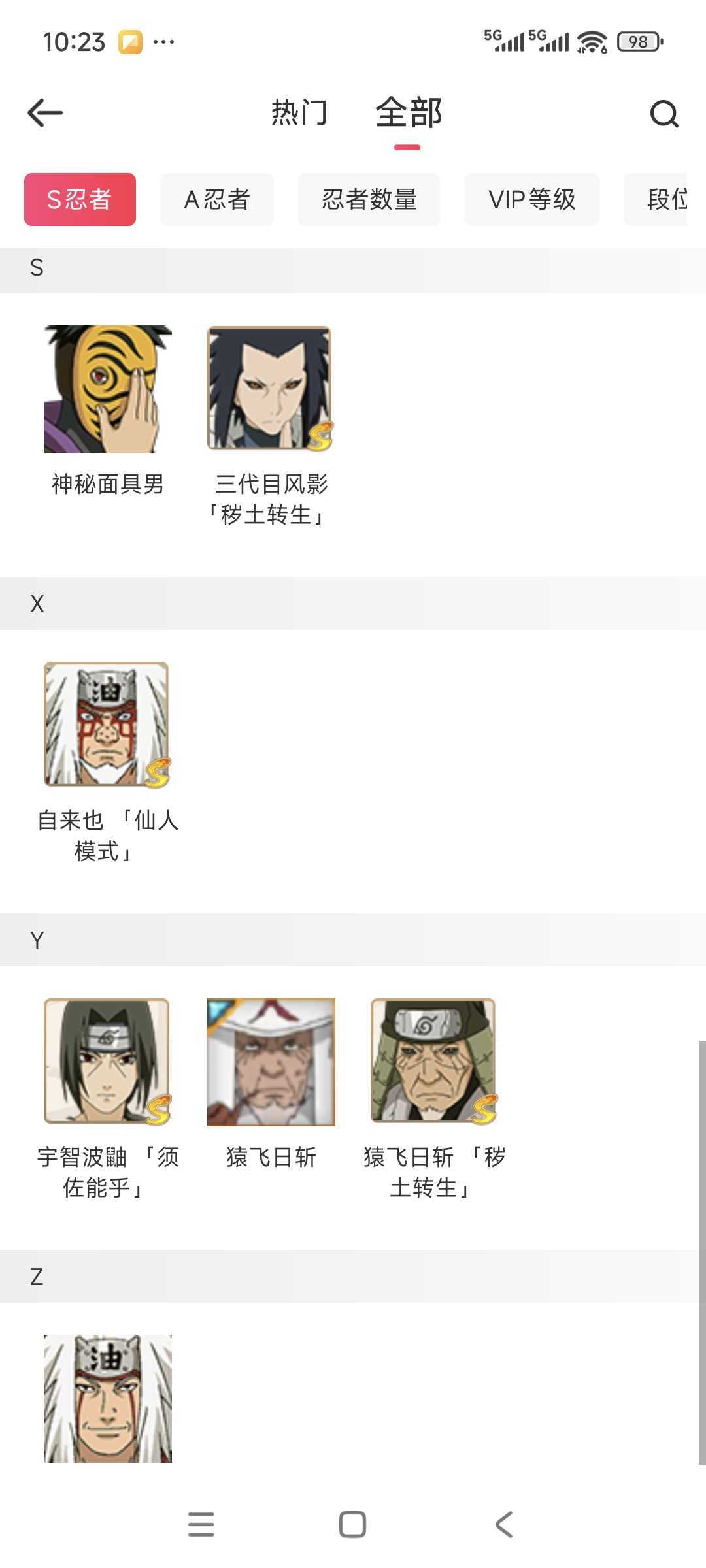The height and width of the screenshot is (1568, 706).
Task: Activate the S忍者 filter chip
Action: pos(80,199)
